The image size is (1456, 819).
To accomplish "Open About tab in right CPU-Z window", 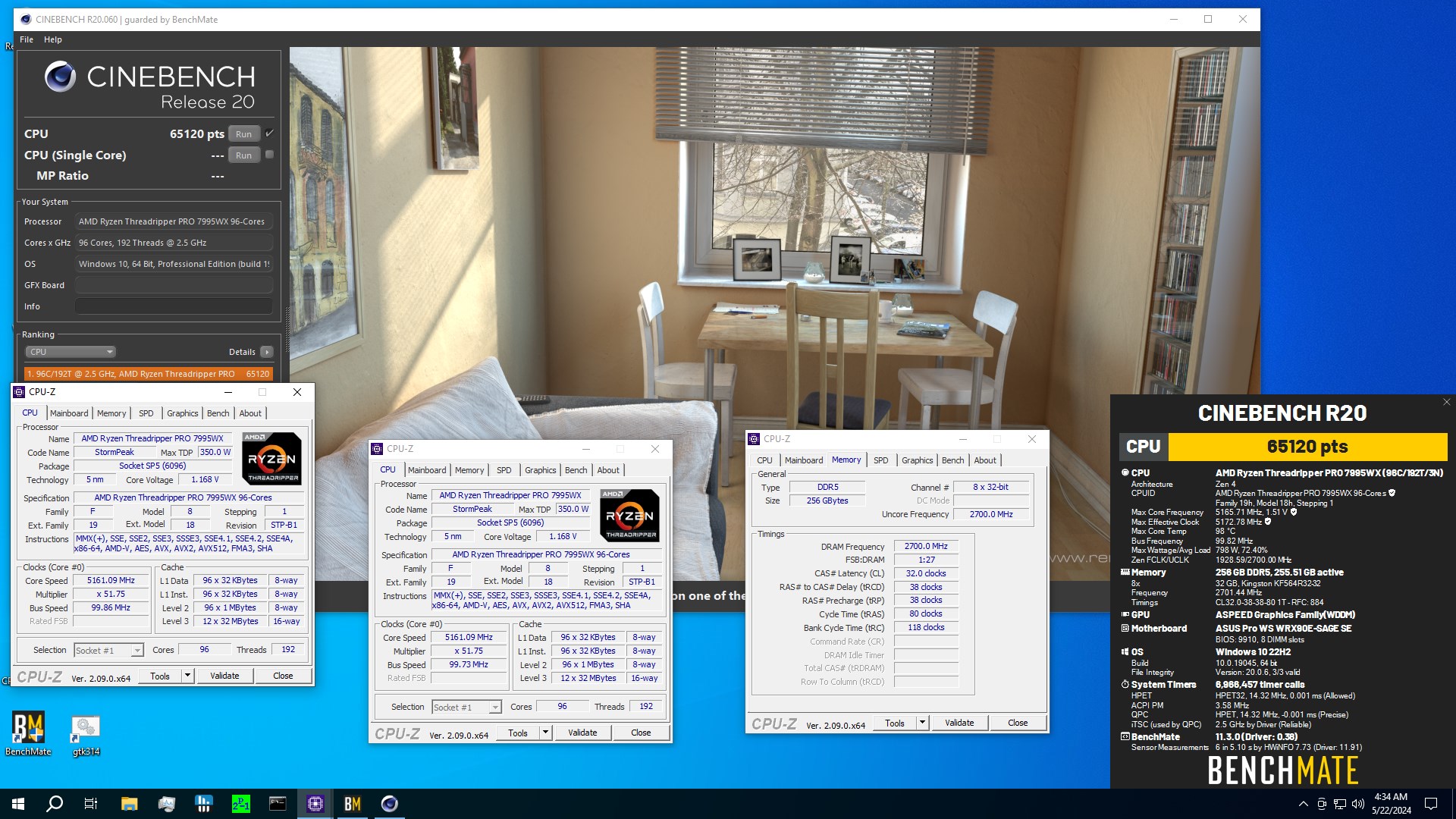I will 985,460.
